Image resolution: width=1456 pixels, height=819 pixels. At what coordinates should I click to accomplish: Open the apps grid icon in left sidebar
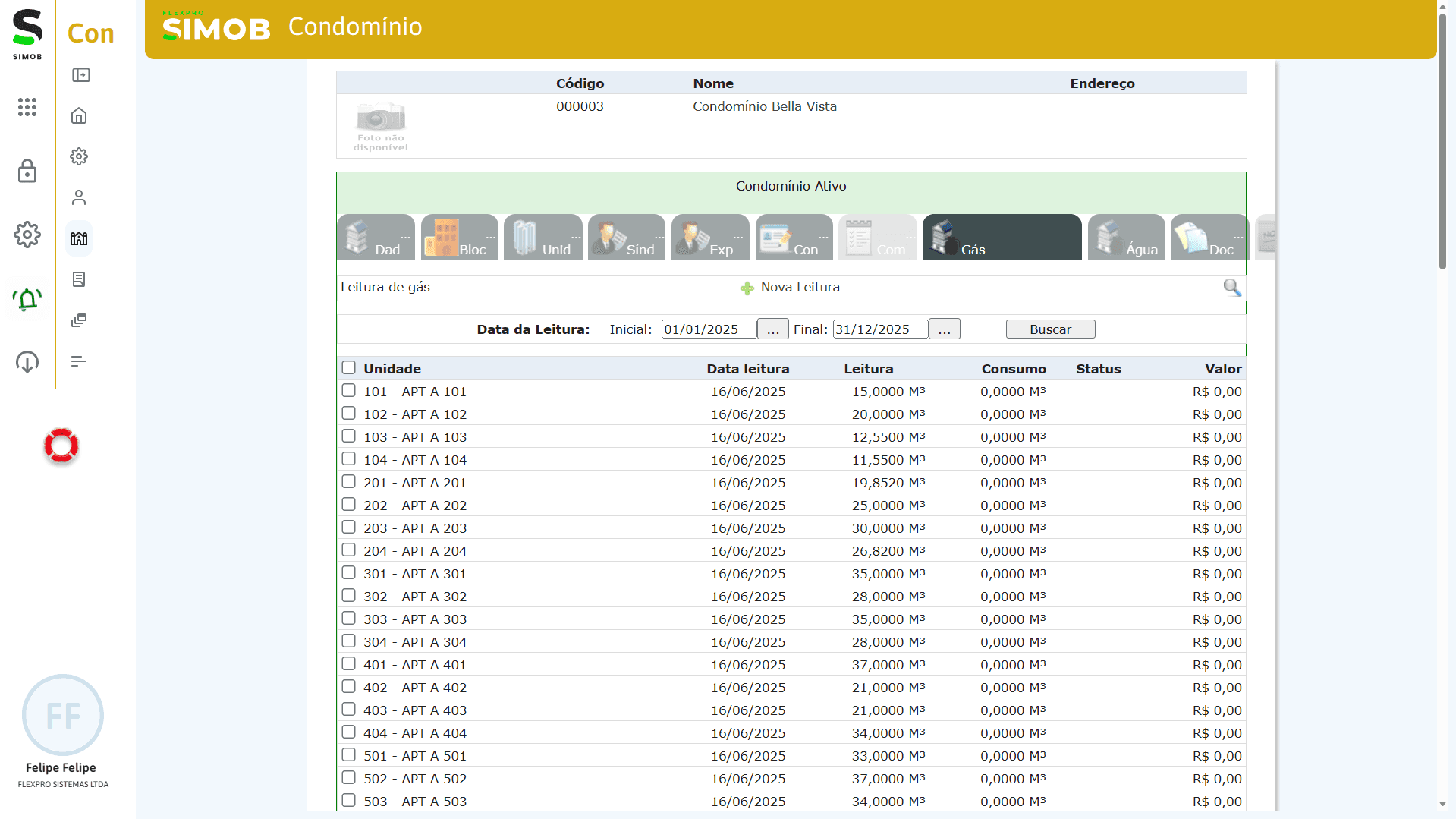(x=27, y=107)
